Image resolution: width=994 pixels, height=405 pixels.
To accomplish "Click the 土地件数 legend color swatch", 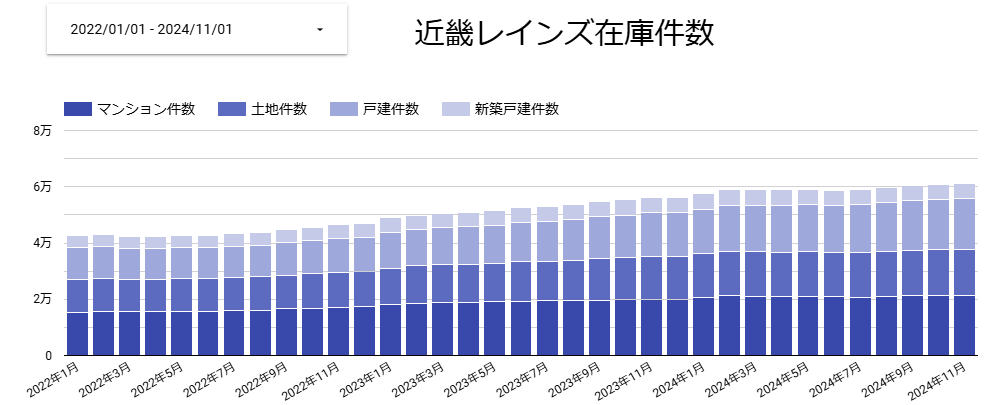I will click(x=232, y=109).
